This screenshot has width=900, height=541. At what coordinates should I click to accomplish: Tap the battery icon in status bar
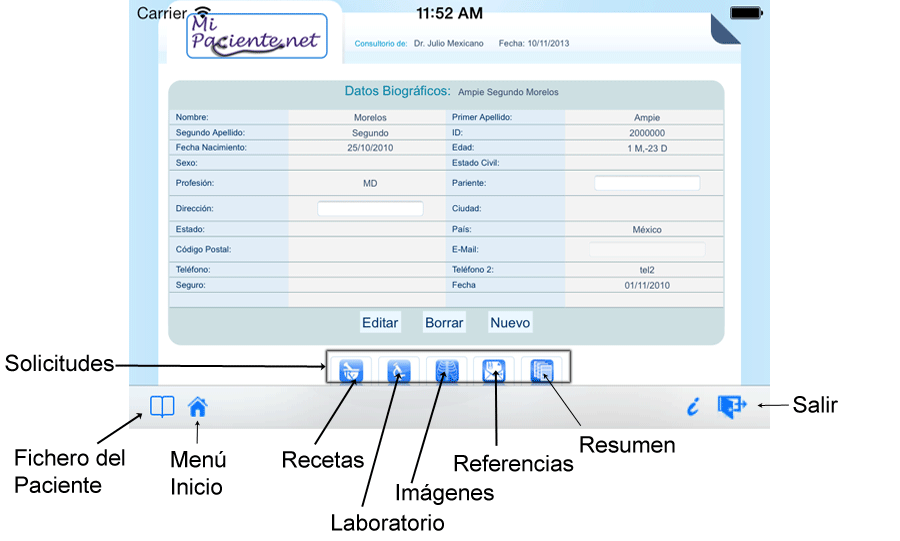click(x=746, y=13)
